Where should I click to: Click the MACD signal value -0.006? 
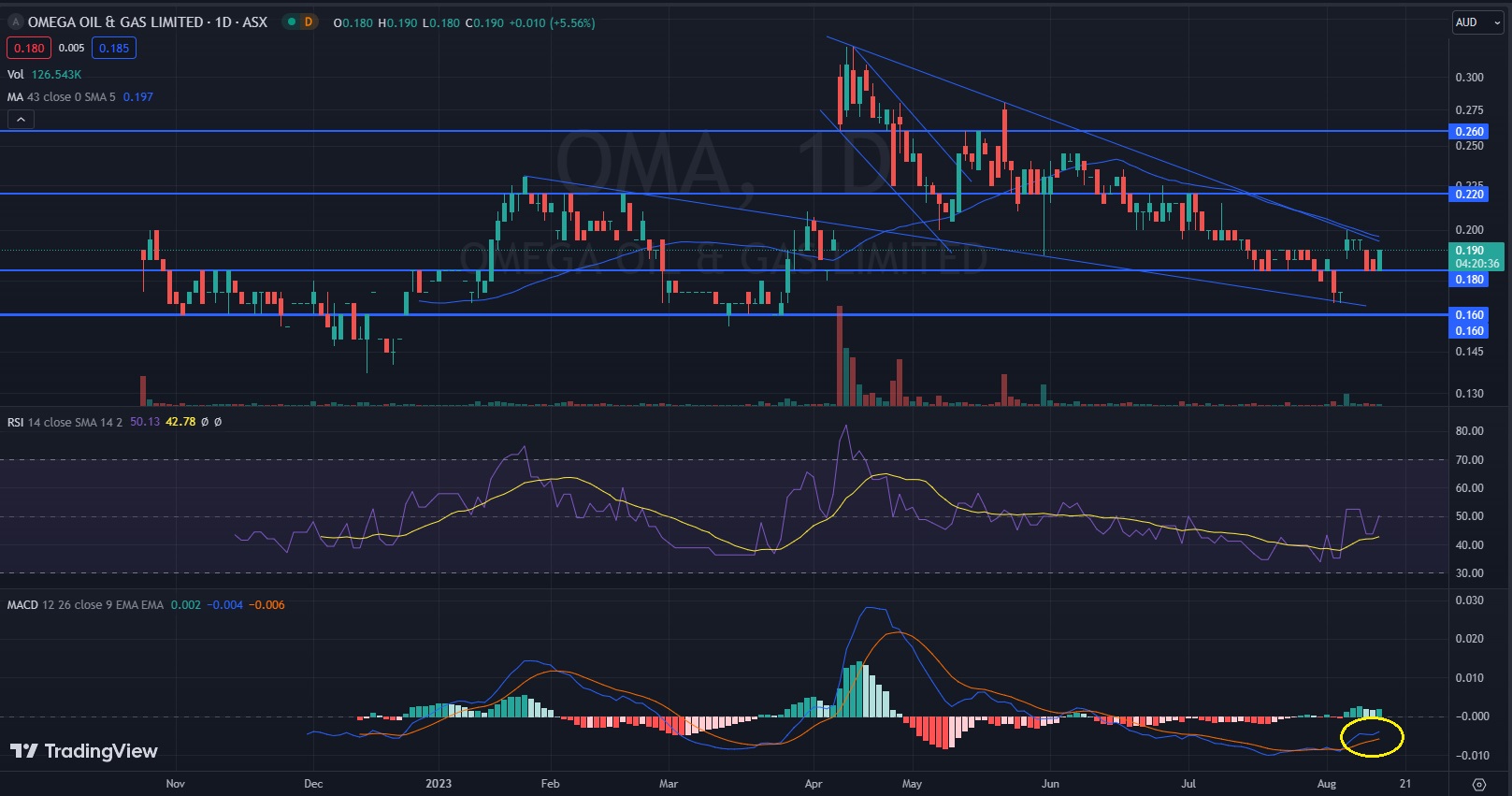click(x=267, y=605)
